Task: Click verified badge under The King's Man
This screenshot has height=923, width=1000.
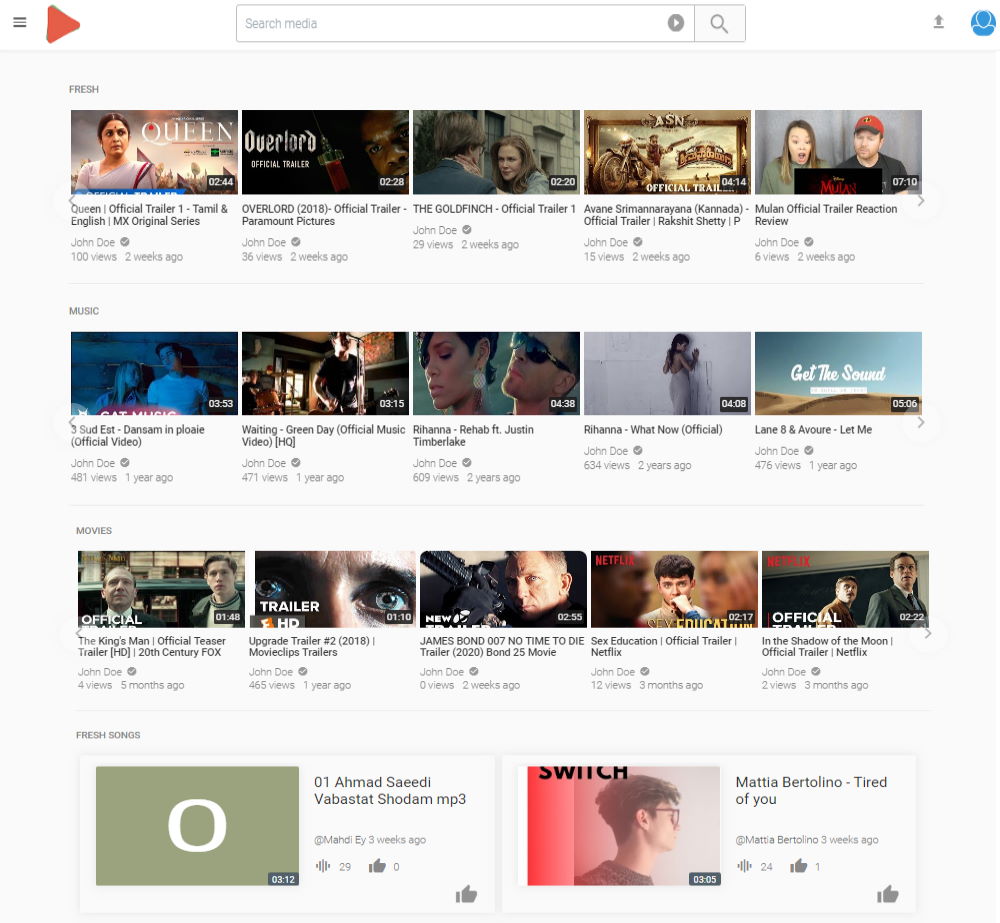Action: click(131, 671)
